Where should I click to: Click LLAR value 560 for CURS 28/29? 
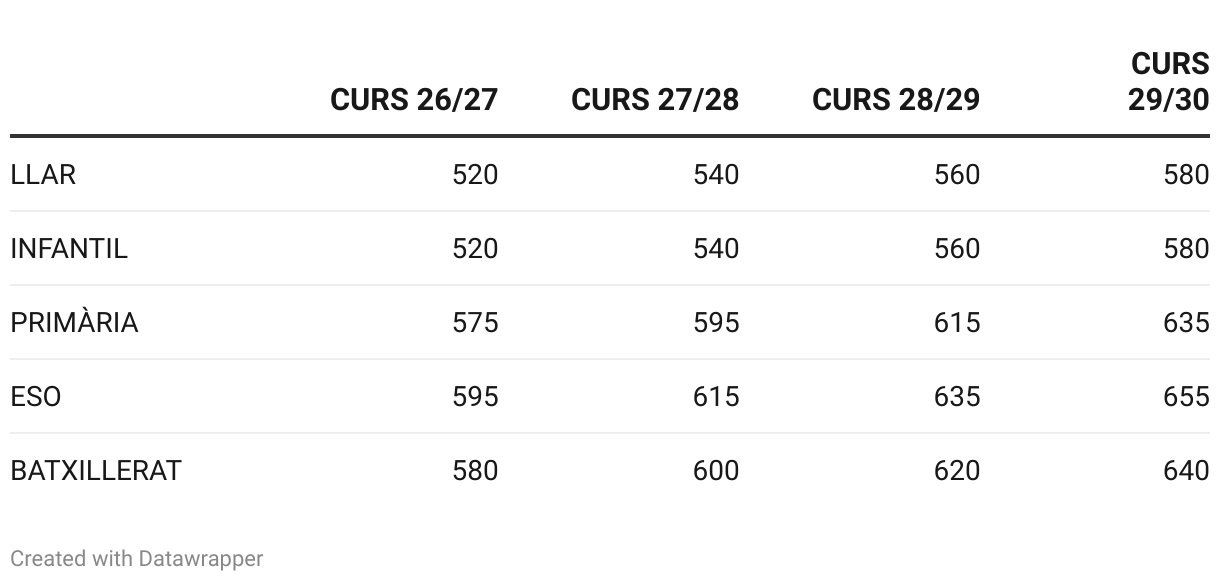tap(957, 175)
